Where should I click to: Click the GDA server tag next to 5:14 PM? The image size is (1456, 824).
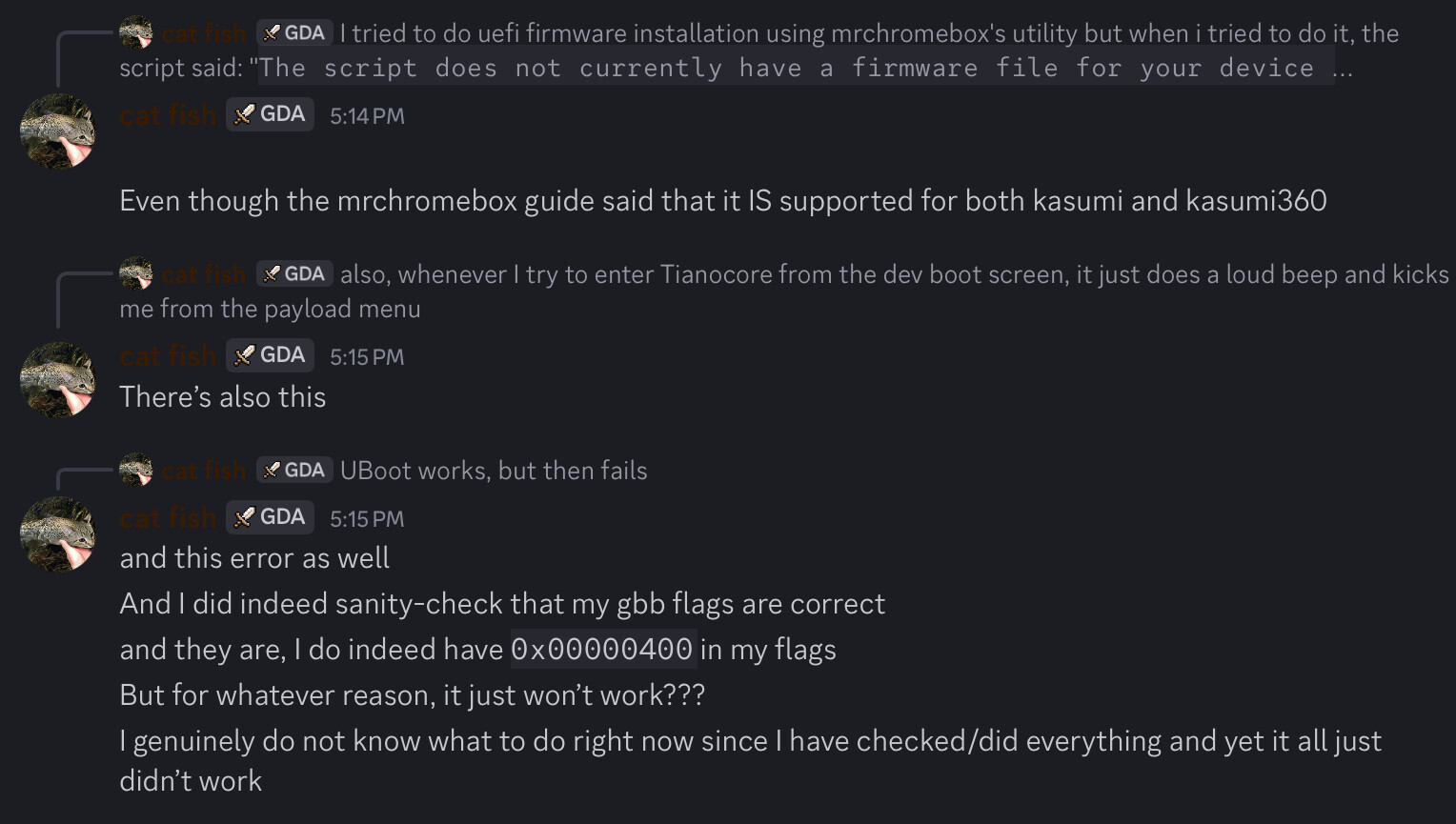point(271,115)
